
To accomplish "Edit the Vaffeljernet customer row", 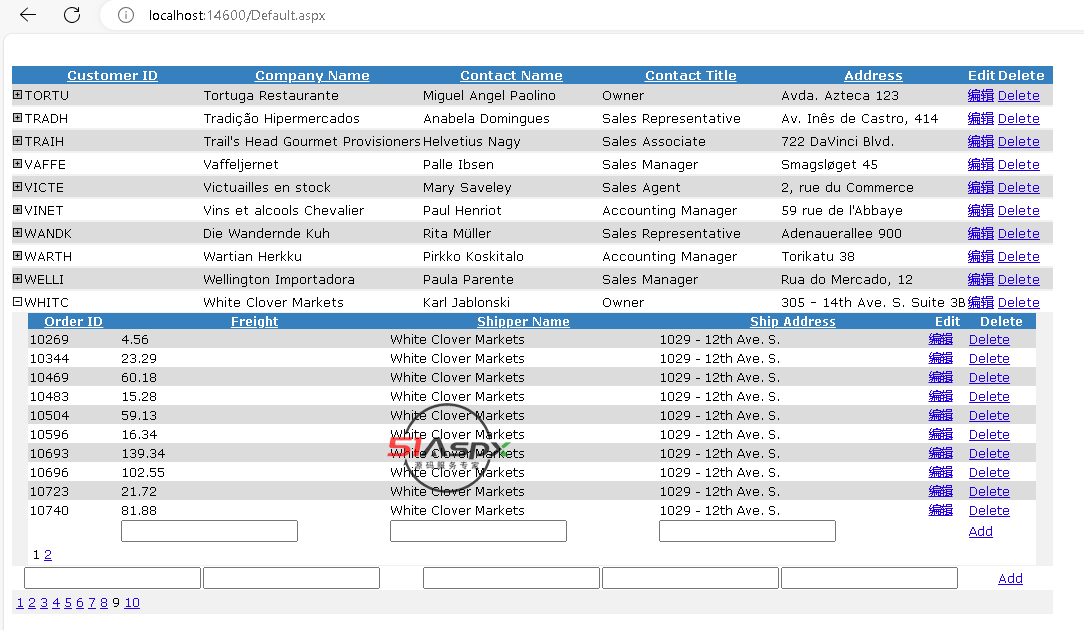I will point(980,165).
